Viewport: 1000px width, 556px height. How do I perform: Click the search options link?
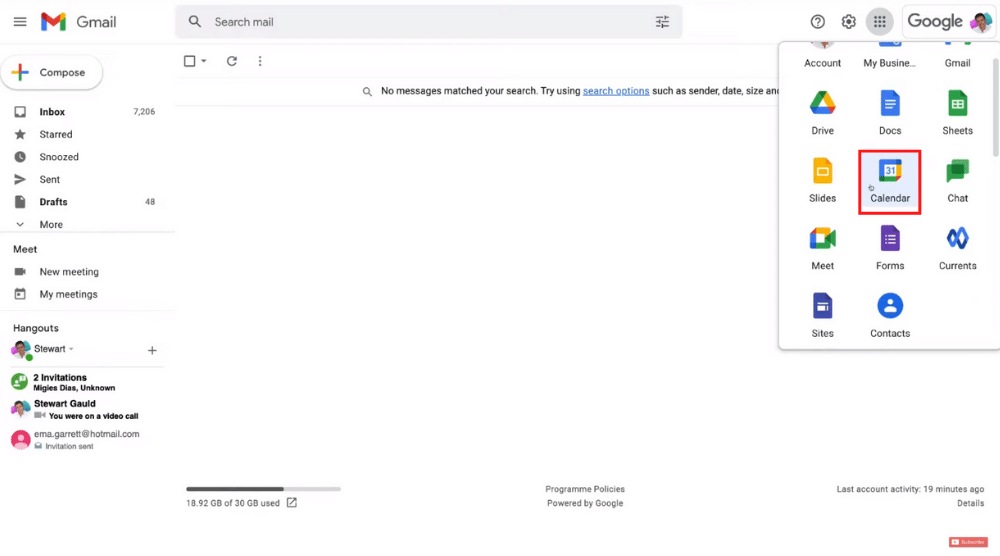(x=616, y=91)
